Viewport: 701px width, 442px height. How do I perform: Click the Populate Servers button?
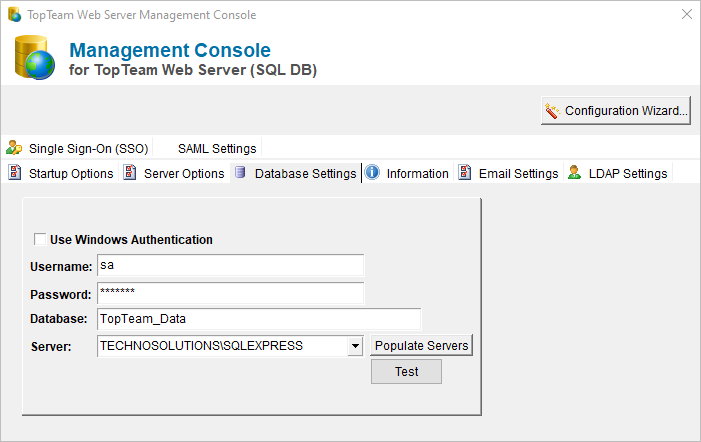[x=421, y=345]
